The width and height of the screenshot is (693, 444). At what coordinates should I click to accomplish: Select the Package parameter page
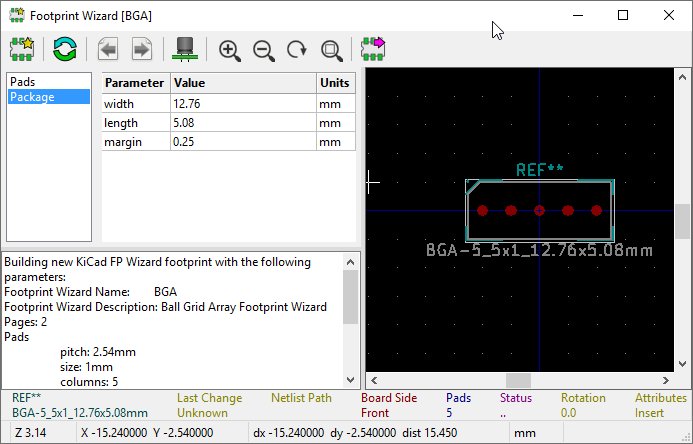click(49, 97)
